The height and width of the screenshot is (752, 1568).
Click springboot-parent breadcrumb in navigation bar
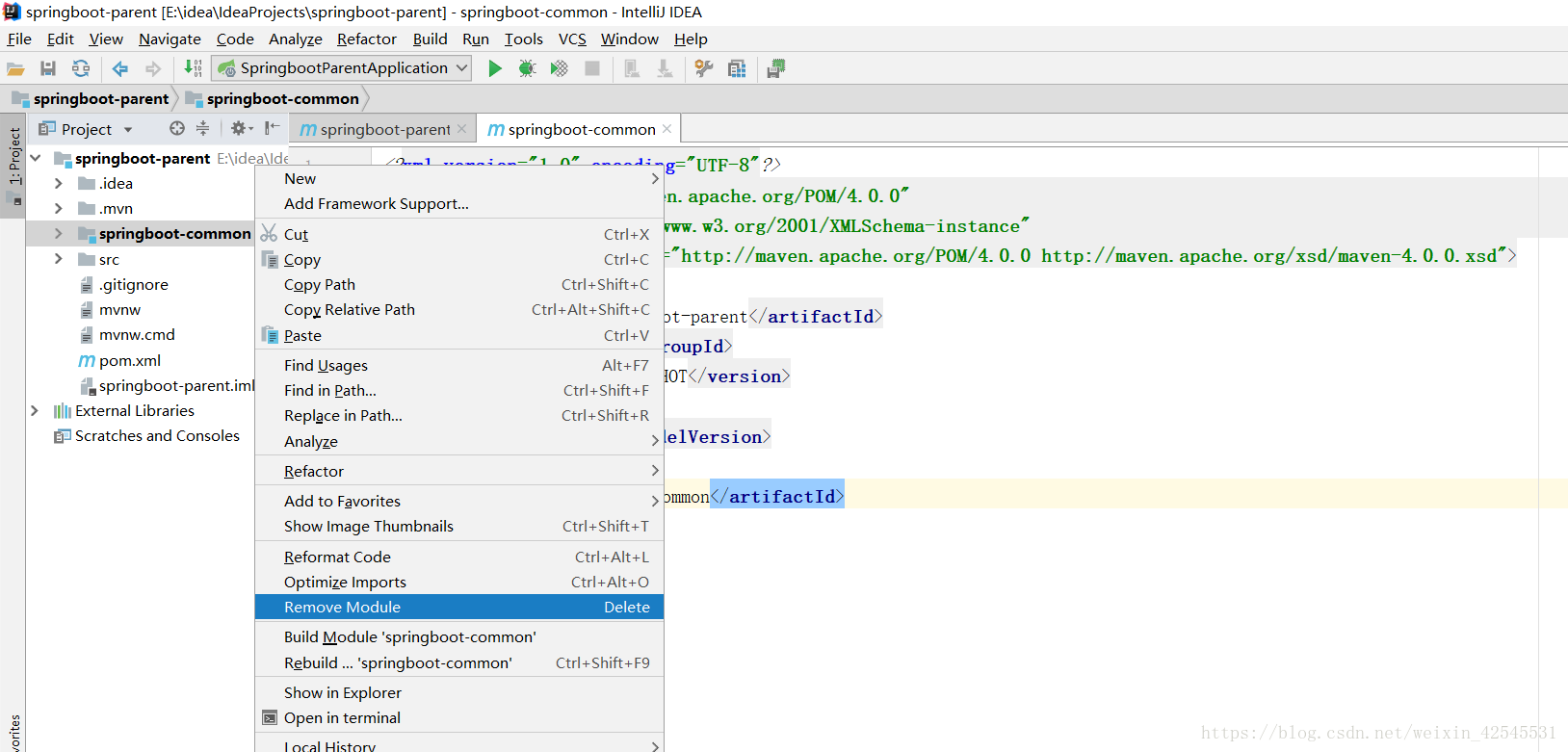[91, 98]
